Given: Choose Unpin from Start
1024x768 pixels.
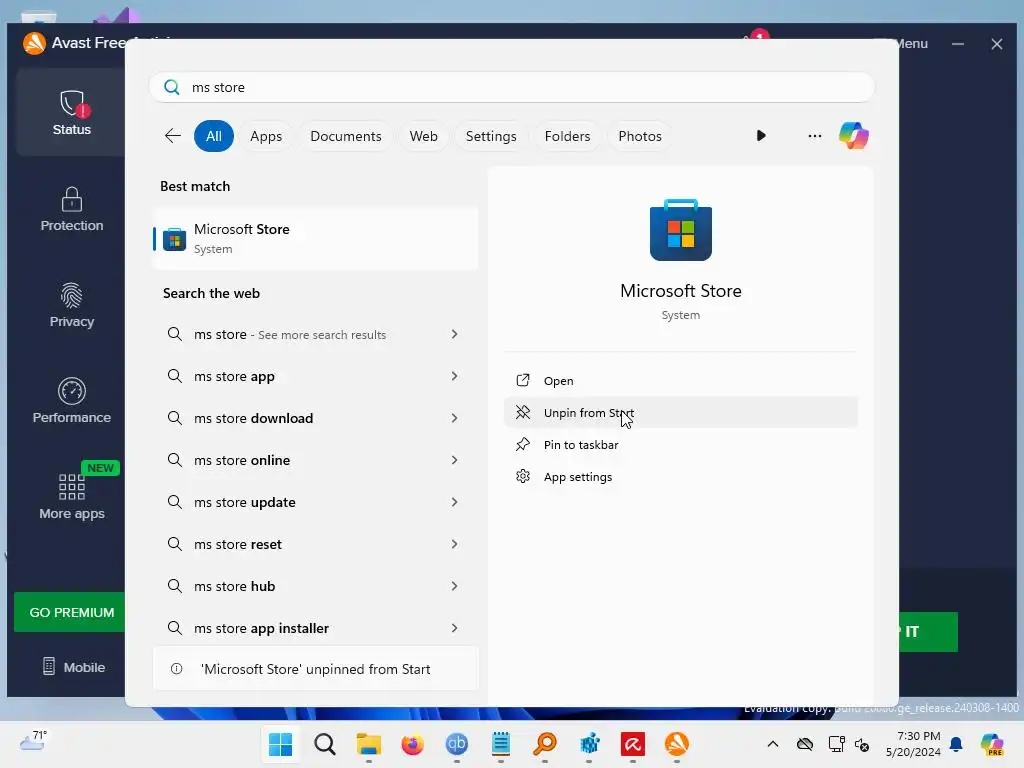Looking at the screenshot, I should click(680, 413).
